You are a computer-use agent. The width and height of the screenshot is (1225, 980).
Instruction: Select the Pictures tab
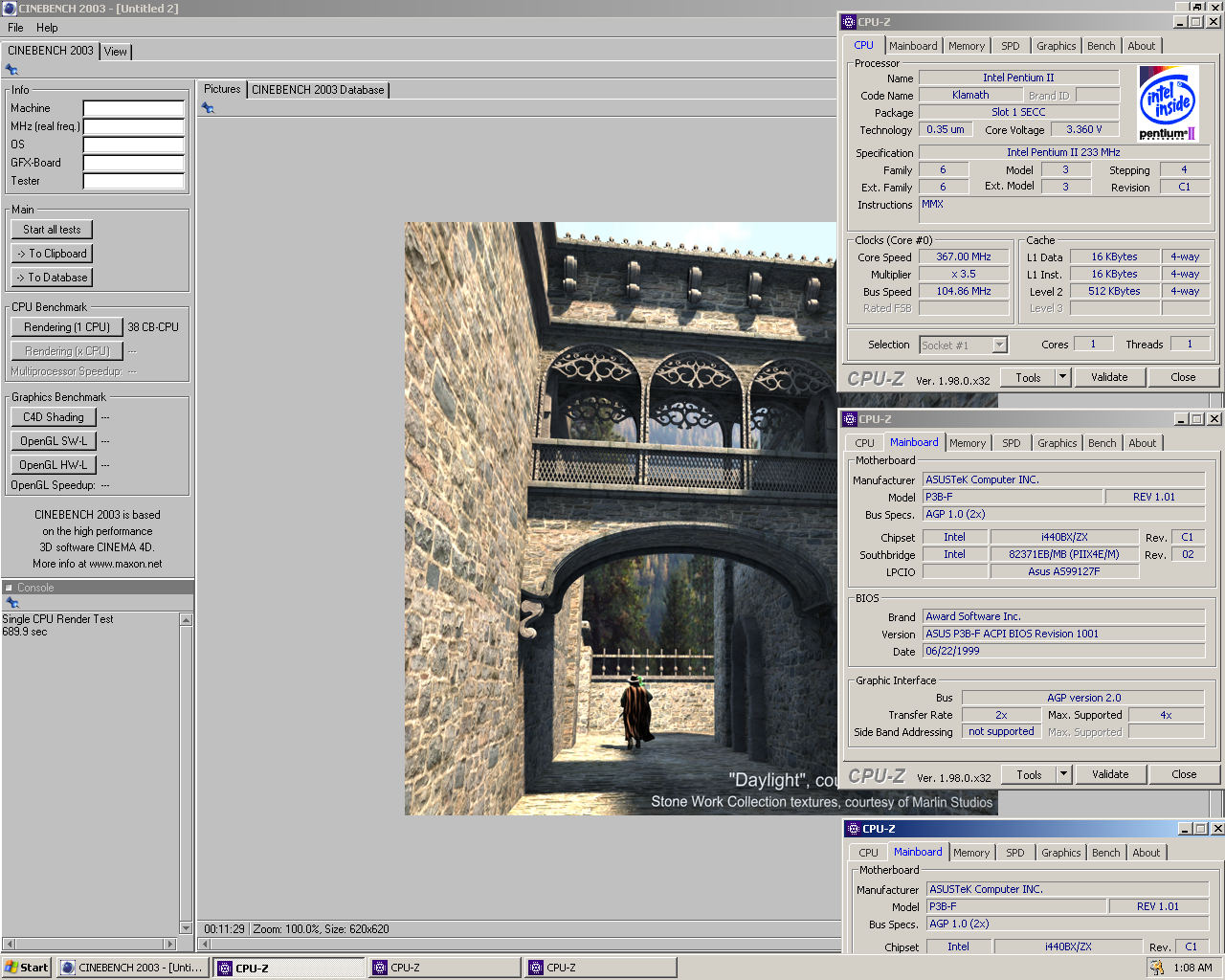[x=222, y=89]
